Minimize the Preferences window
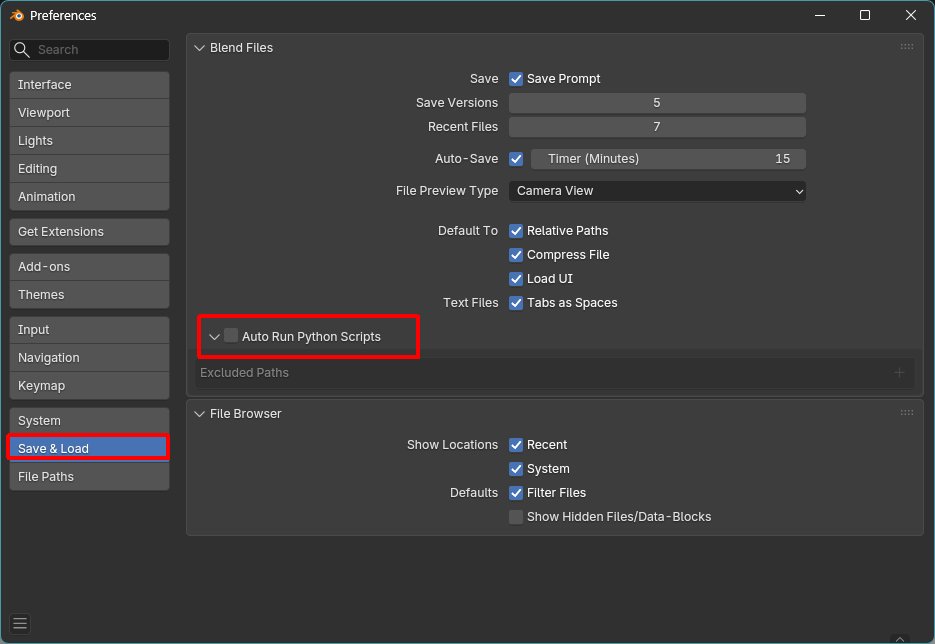This screenshot has height=644, width=935. 820,16
